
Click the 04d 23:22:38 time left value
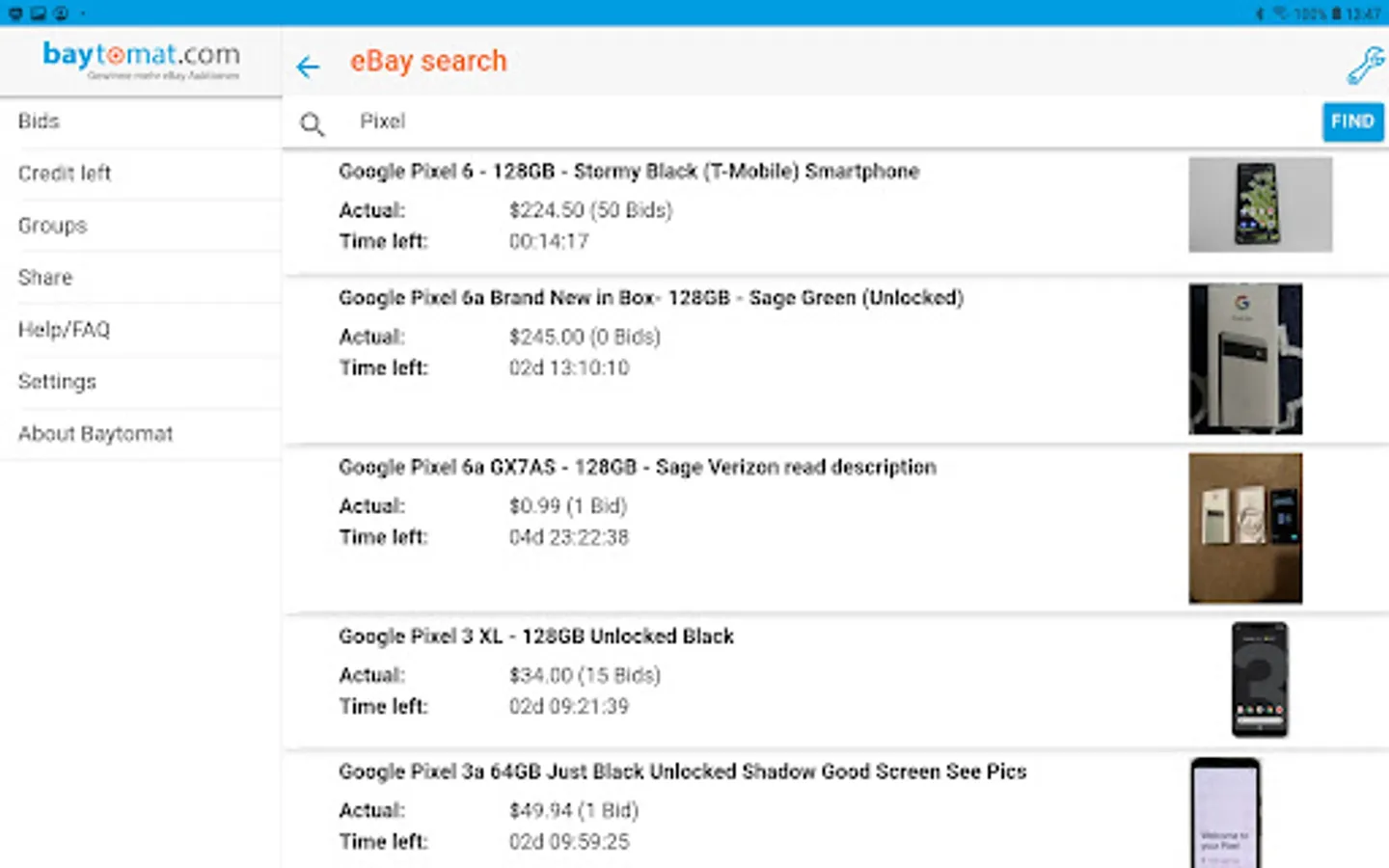[x=569, y=537]
